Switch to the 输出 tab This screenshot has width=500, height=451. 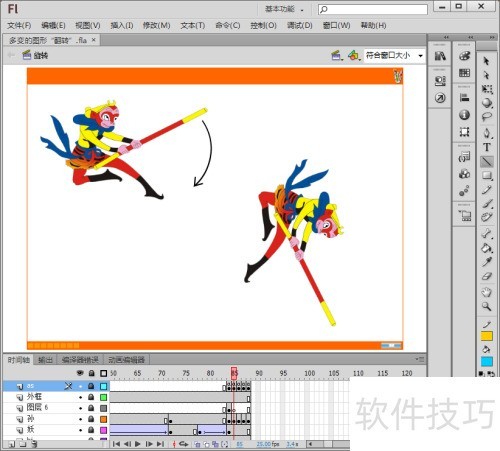tap(45, 360)
